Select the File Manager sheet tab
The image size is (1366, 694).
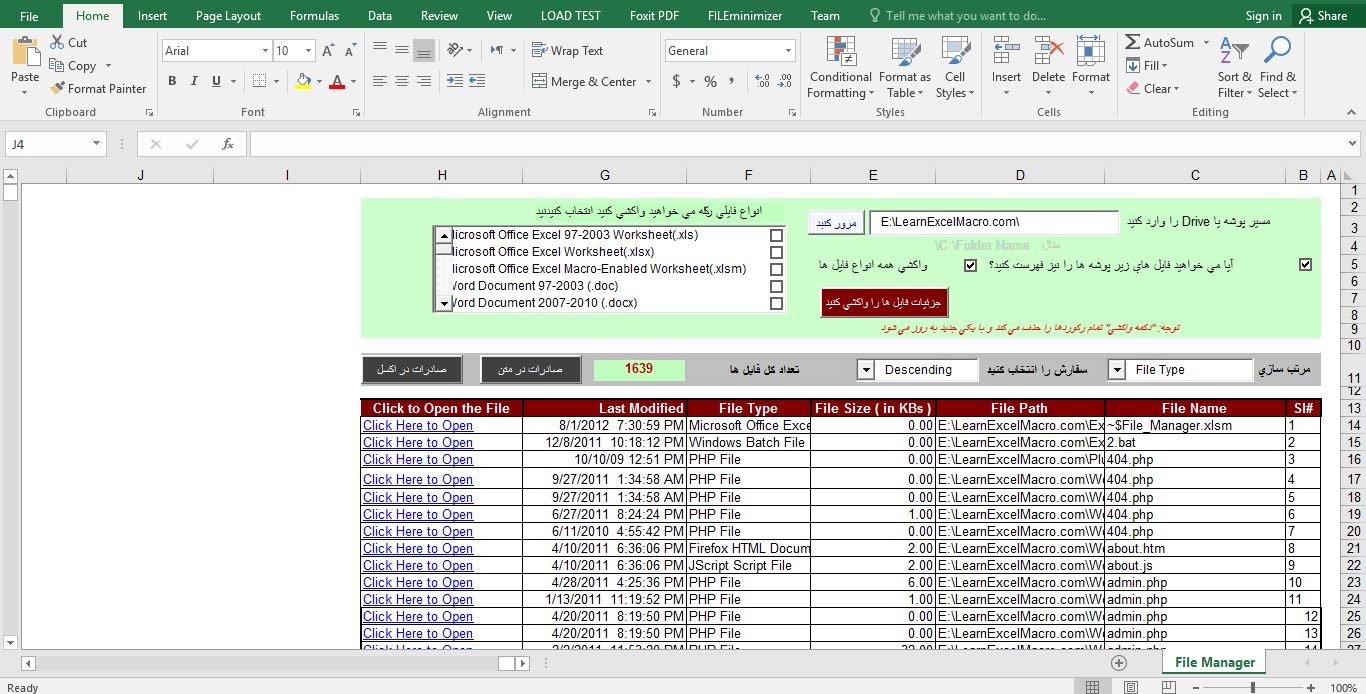[x=1215, y=662]
